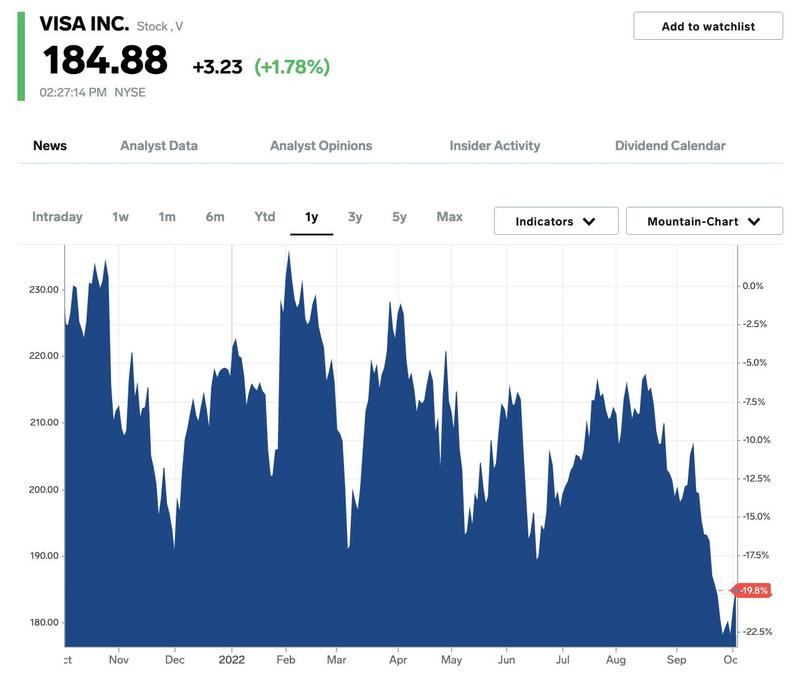
Task: Click the 02:27:14 PM timestamp
Action: coord(73,92)
